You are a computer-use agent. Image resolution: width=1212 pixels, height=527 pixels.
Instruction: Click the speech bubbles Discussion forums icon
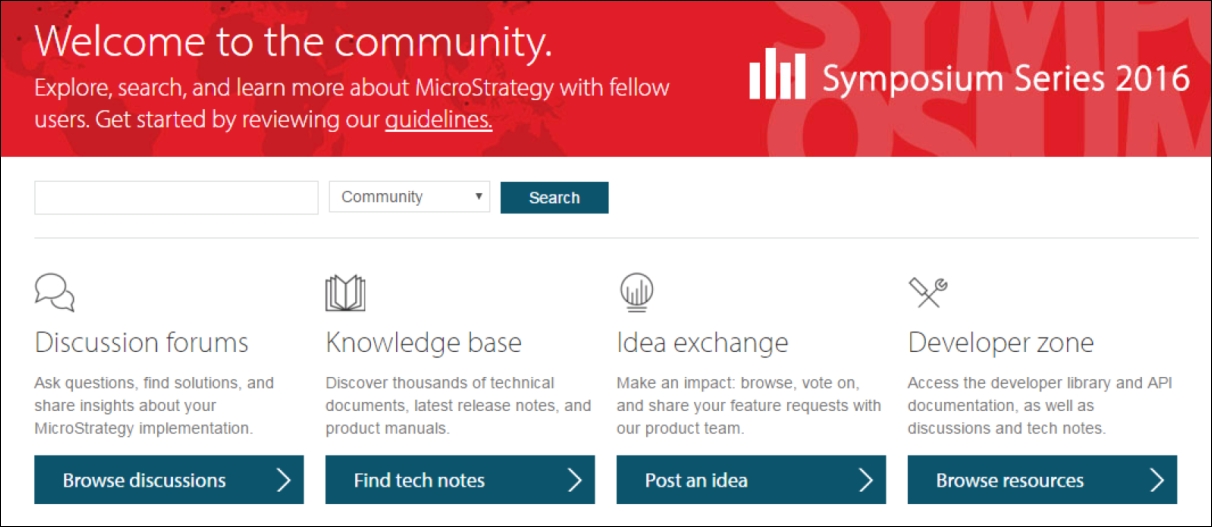[54, 291]
